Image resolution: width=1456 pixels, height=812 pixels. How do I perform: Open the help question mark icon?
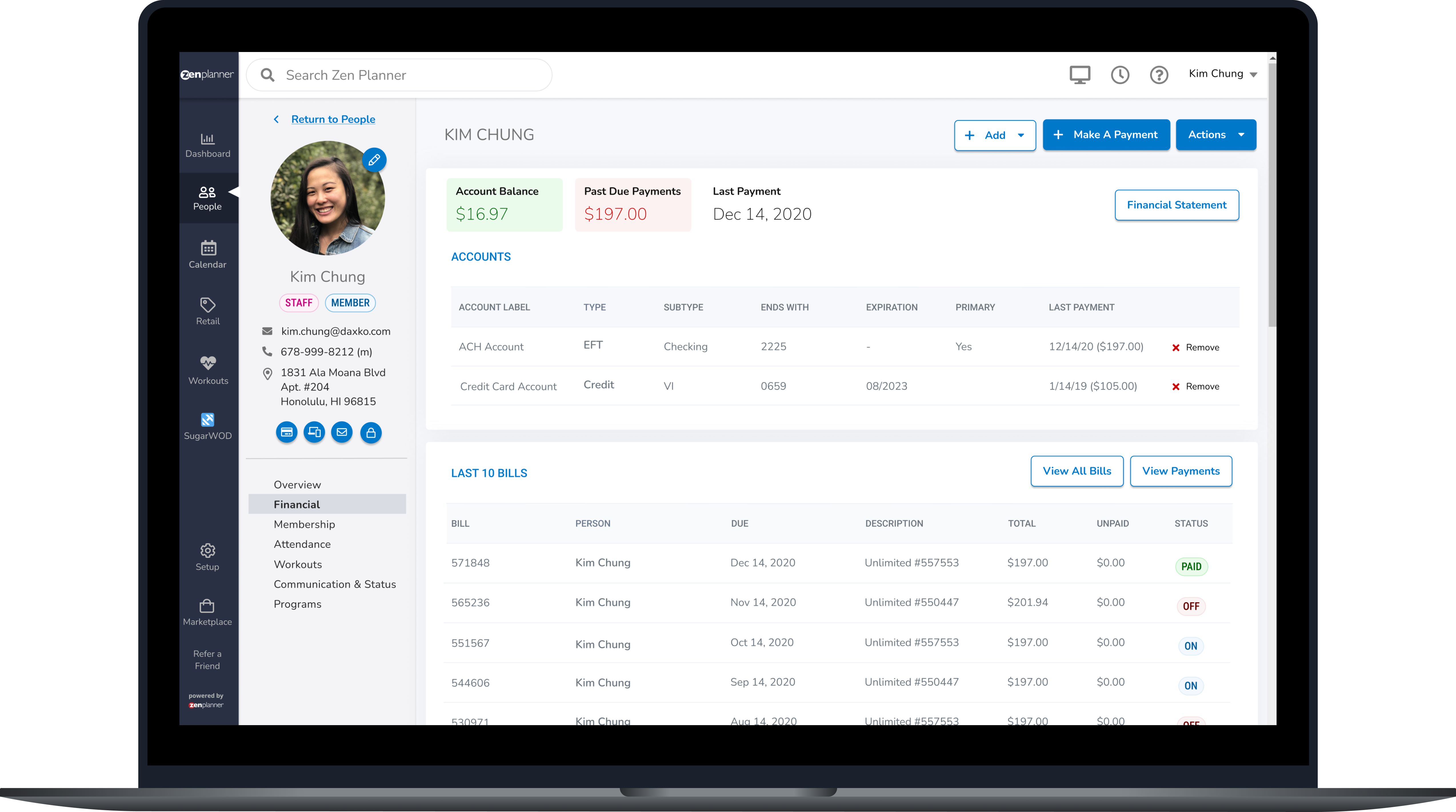tap(1159, 75)
